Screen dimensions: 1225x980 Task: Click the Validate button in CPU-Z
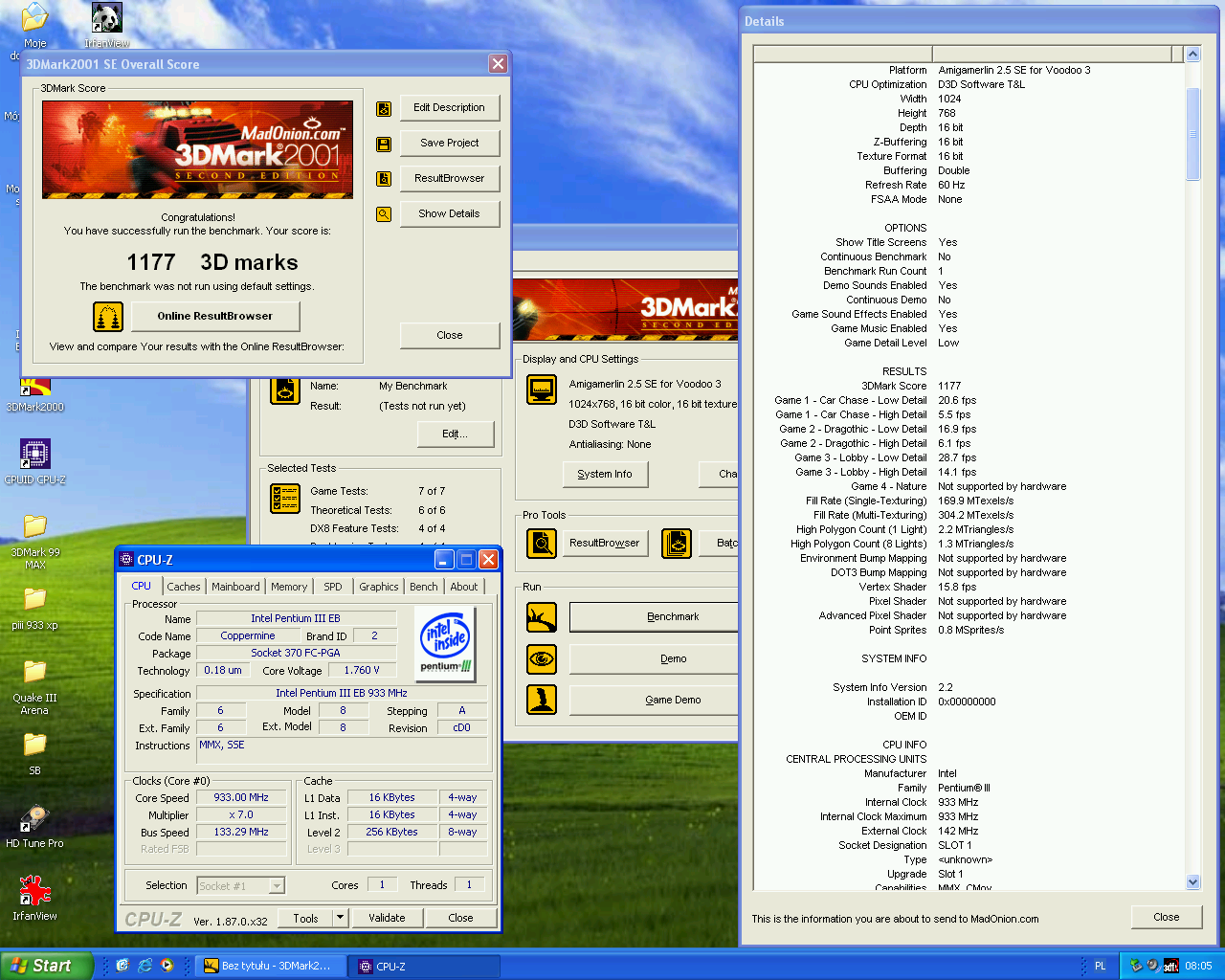click(x=387, y=918)
